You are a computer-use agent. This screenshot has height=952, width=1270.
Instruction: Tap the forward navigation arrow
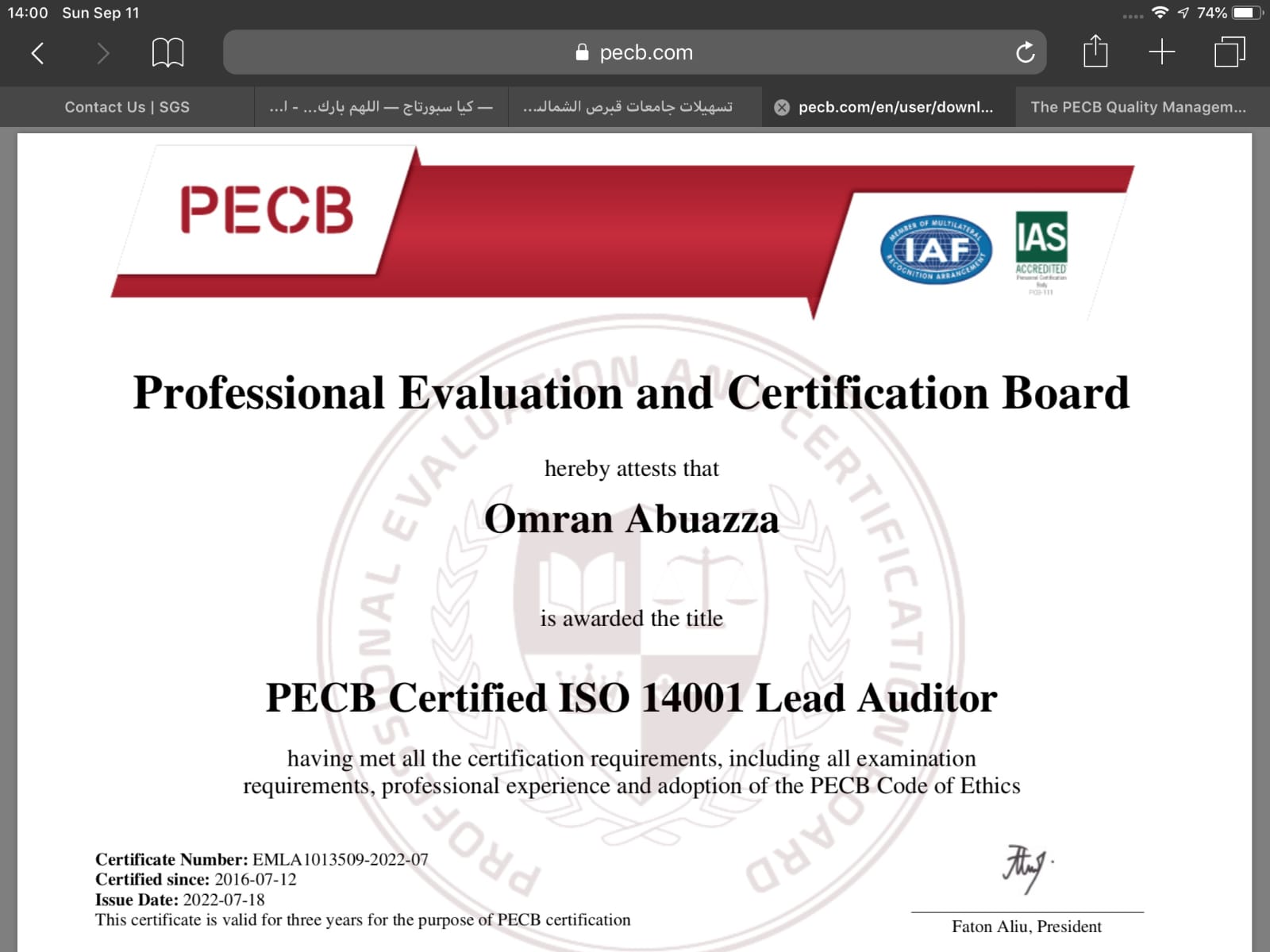click(x=102, y=53)
